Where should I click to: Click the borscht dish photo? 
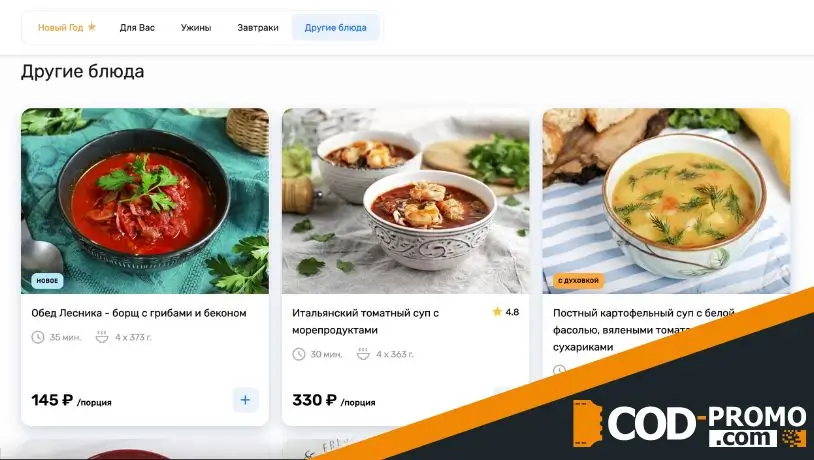click(x=145, y=201)
